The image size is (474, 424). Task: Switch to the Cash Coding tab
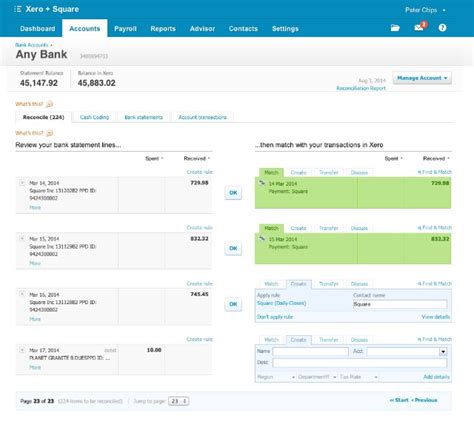tap(94, 117)
